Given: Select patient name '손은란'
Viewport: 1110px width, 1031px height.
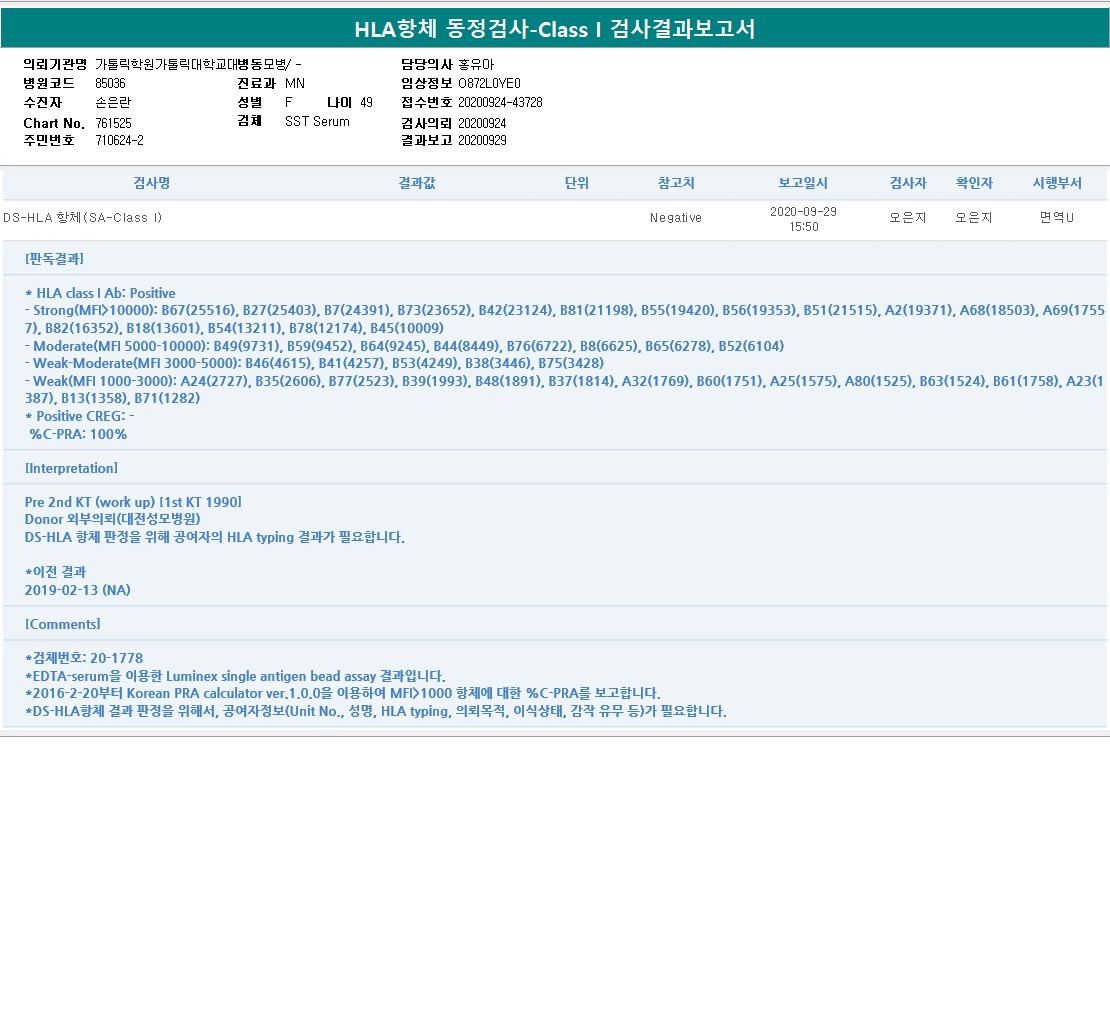Looking at the screenshot, I should tap(113, 103).
